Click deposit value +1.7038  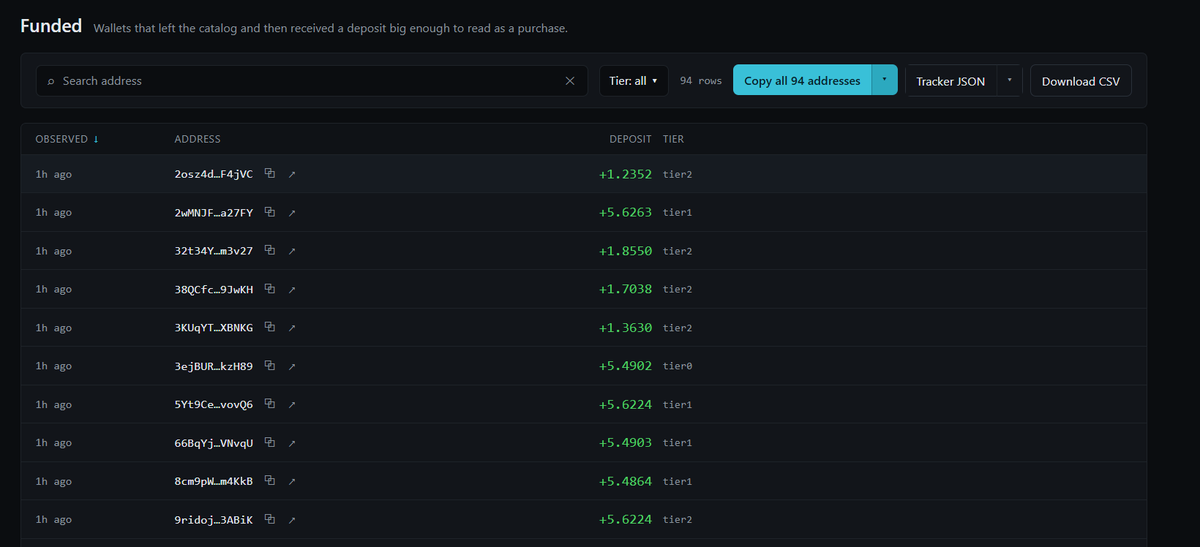pos(625,289)
